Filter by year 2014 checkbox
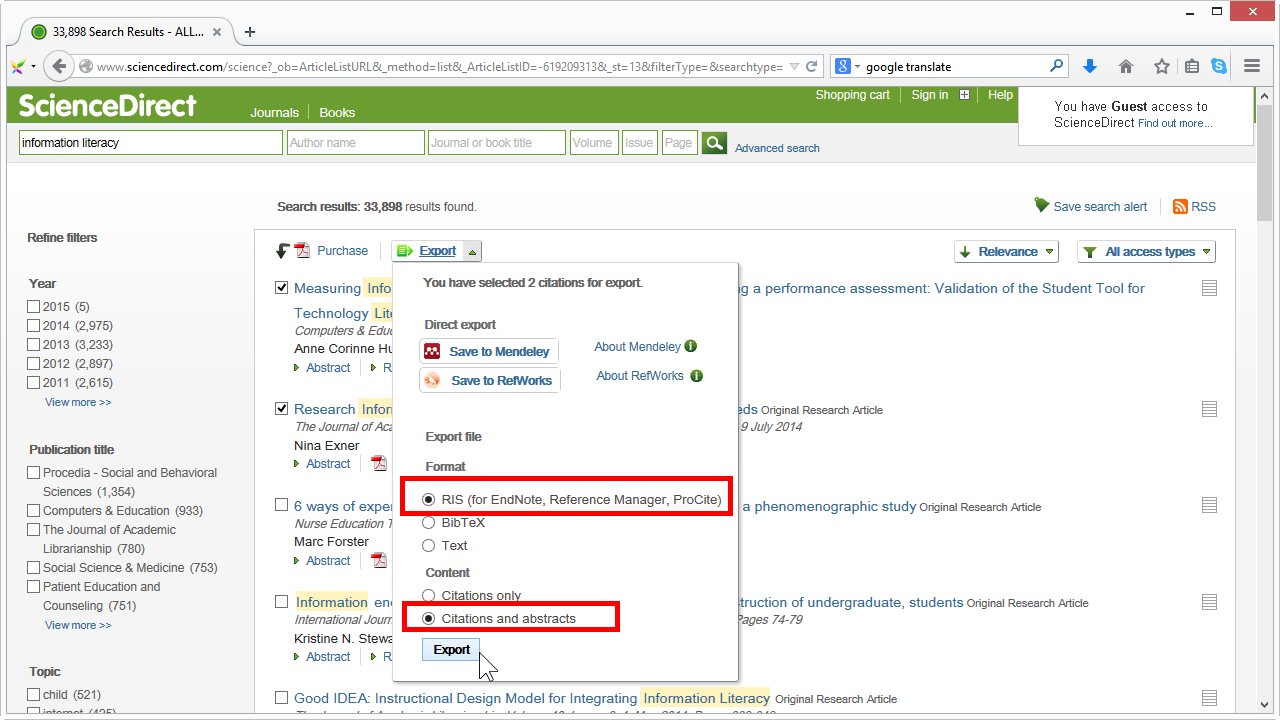Image resolution: width=1280 pixels, height=720 pixels. (34, 325)
